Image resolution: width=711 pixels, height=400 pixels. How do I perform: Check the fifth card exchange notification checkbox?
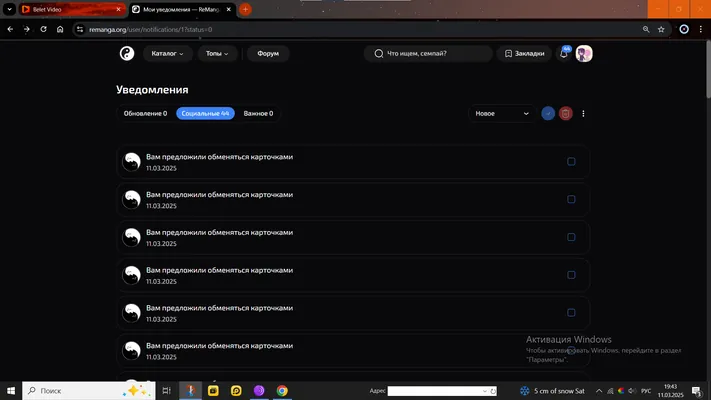(x=571, y=312)
